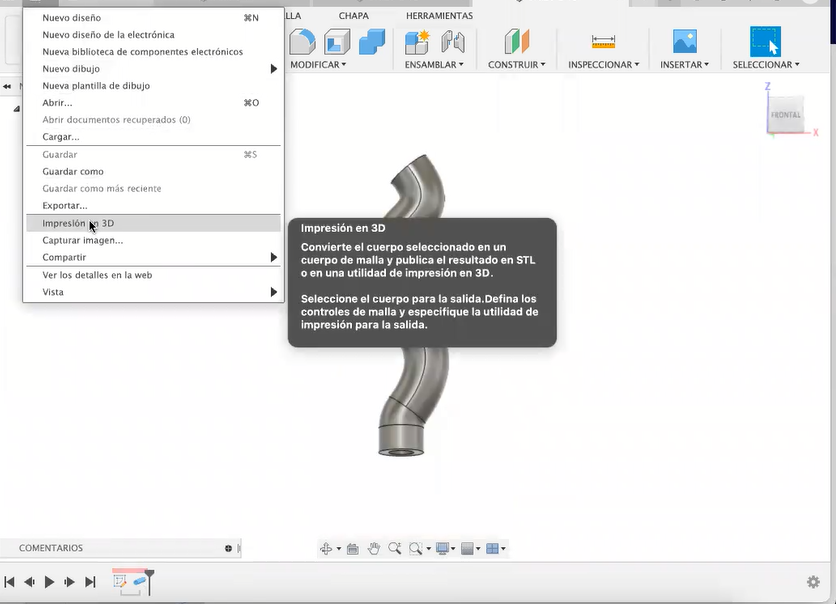The width and height of the screenshot is (836, 604).
Task: Play the design timeline
Action: click(x=49, y=582)
